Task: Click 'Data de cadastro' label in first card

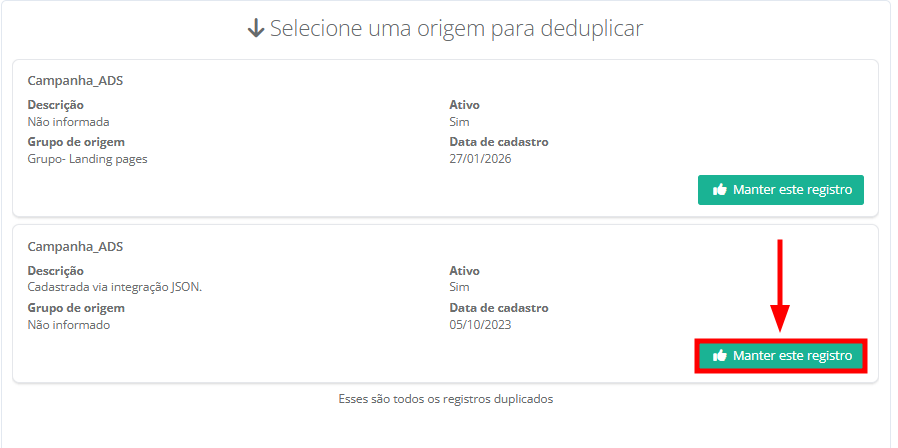Action: (x=499, y=142)
